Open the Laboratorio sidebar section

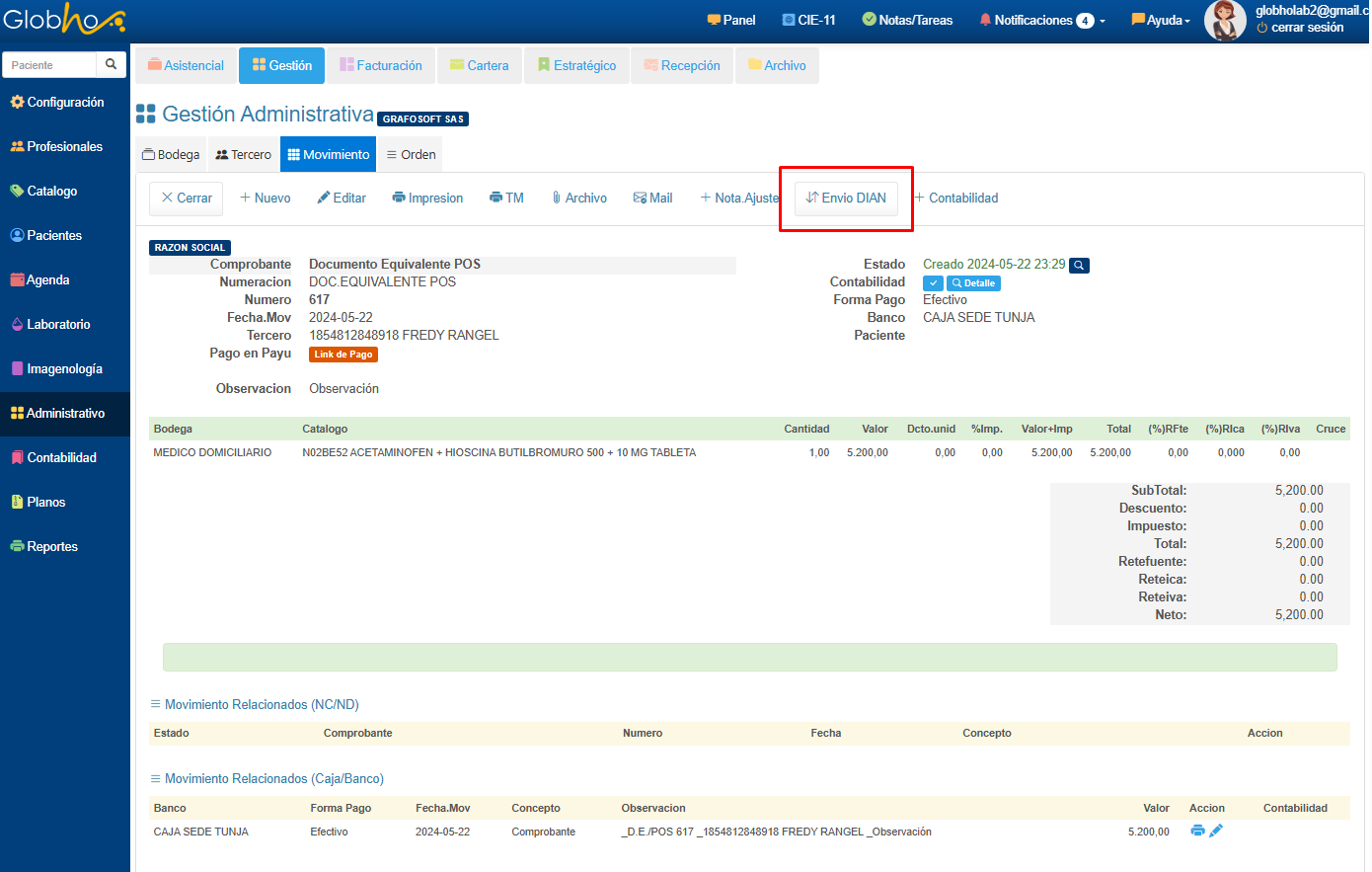click(x=58, y=324)
